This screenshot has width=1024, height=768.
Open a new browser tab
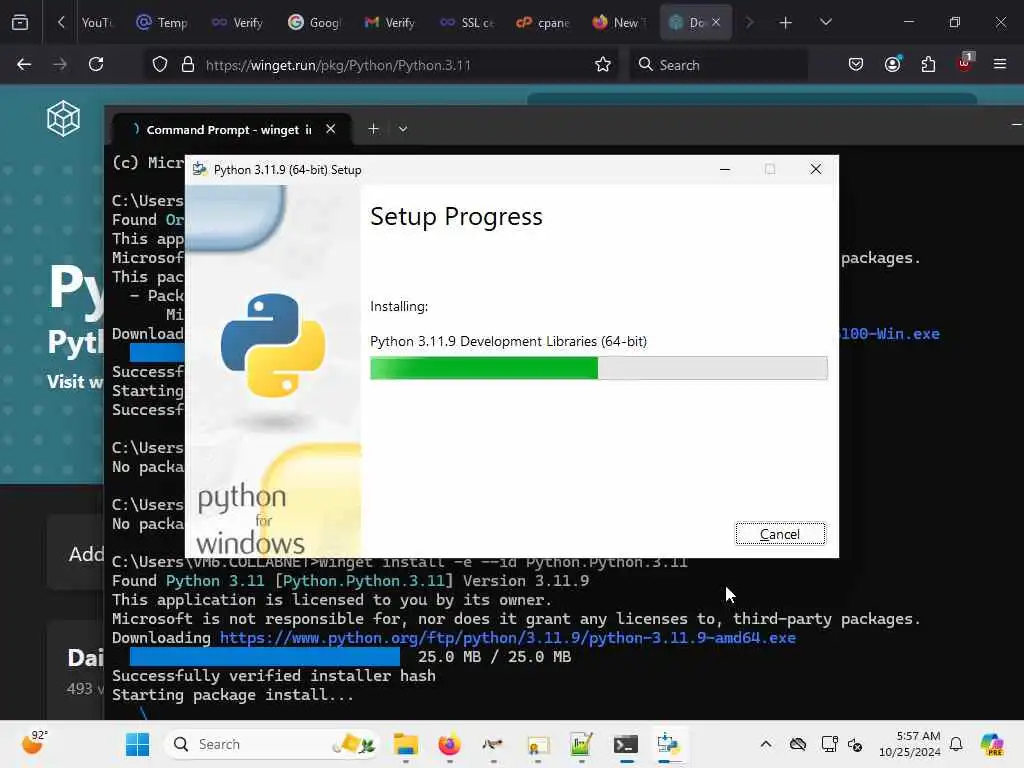pos(786,23)
